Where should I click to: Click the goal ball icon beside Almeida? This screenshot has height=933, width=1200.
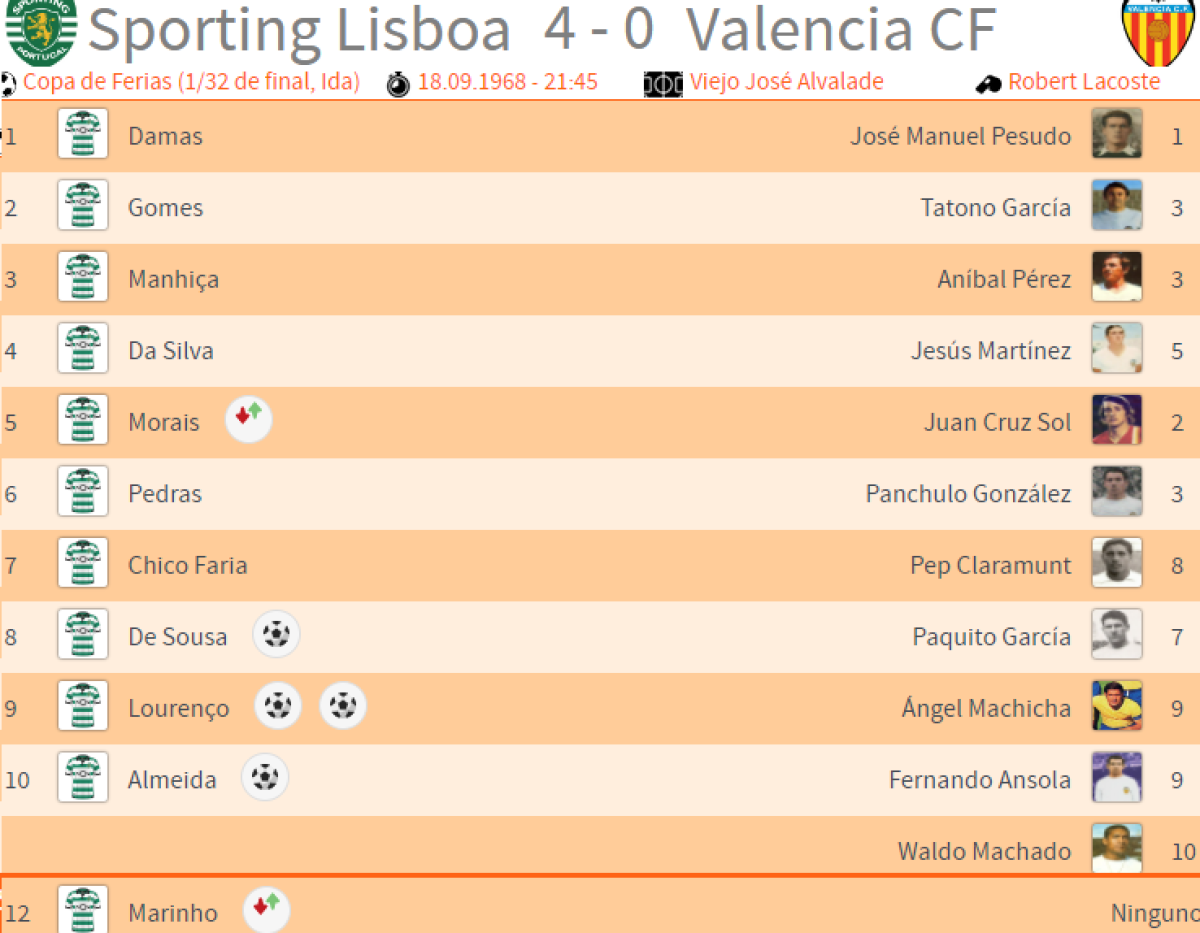tap(265, 778)
